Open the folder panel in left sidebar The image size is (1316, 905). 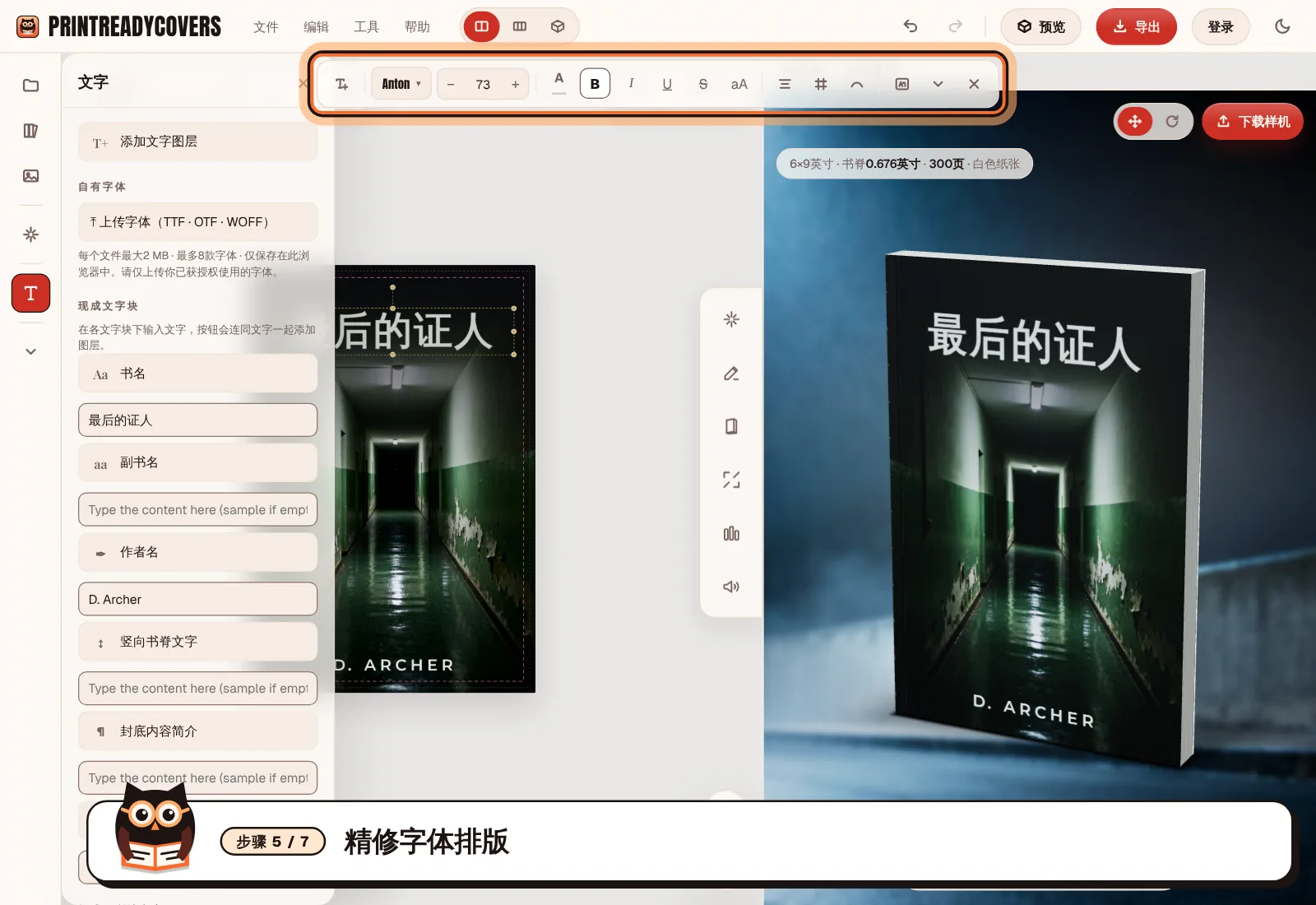click(x=30, y=86)
